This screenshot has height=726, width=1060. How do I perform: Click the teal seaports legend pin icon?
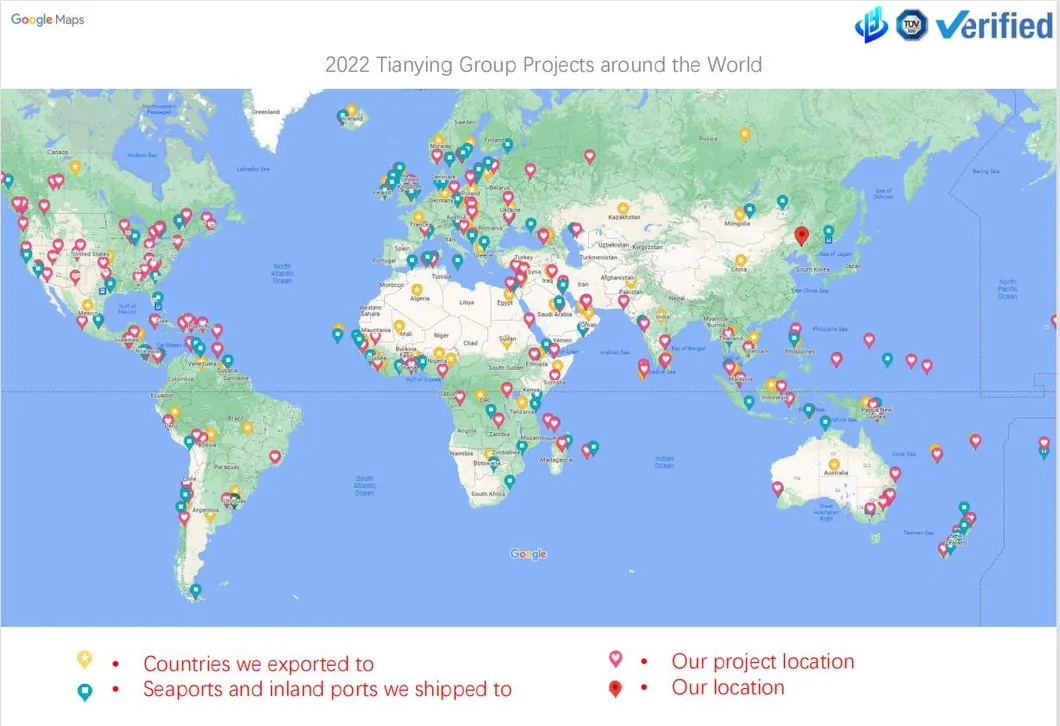(85, 690)
